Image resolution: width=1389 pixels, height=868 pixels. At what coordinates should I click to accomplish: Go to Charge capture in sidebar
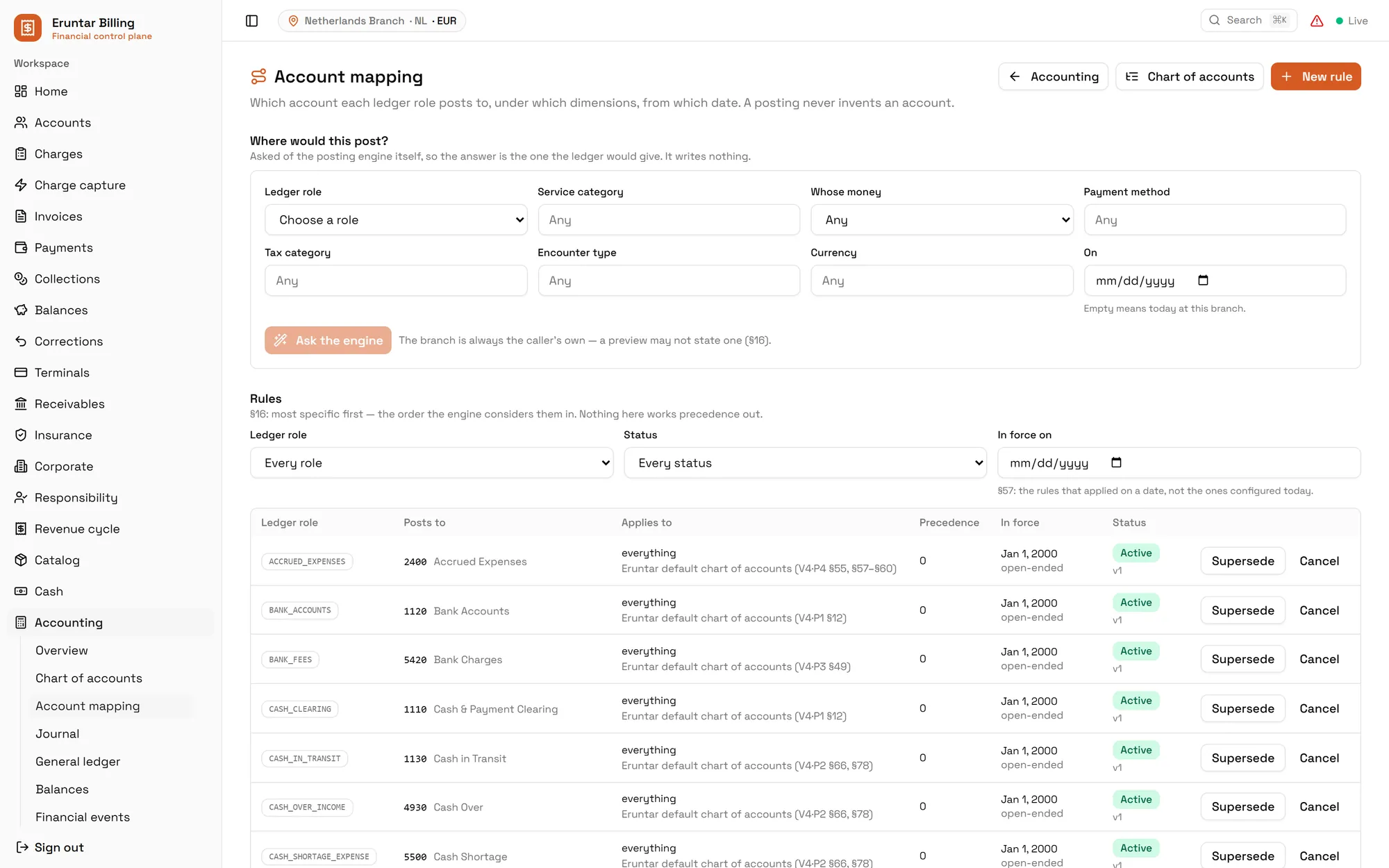[x=111, y=185]
